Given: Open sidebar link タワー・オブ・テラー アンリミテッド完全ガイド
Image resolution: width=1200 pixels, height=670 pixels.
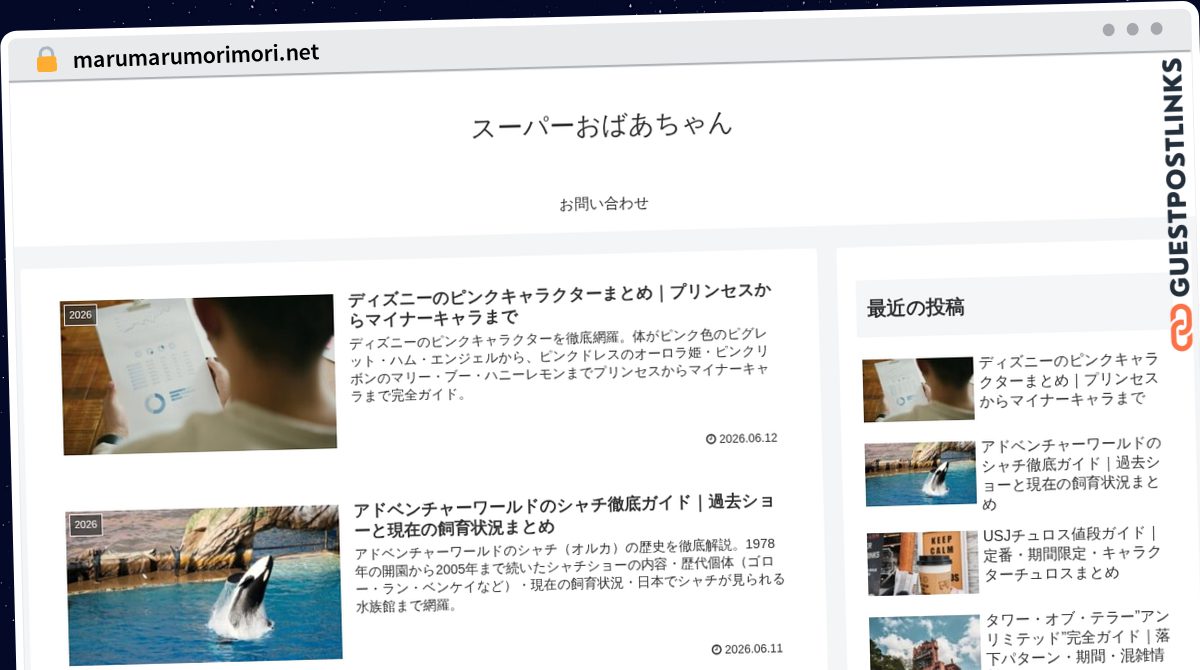Looking at the screenshot, I should tap(1076, 640).
